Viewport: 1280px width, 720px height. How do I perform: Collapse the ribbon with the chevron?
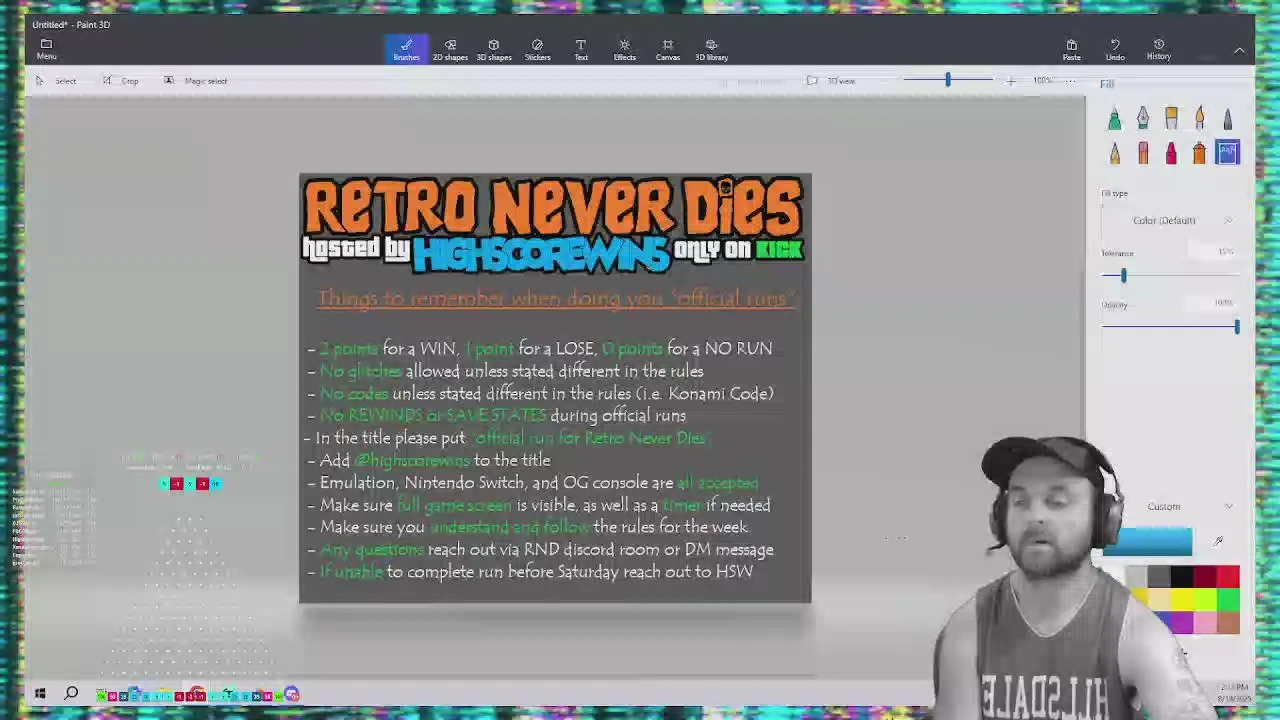click(1239, 50)
